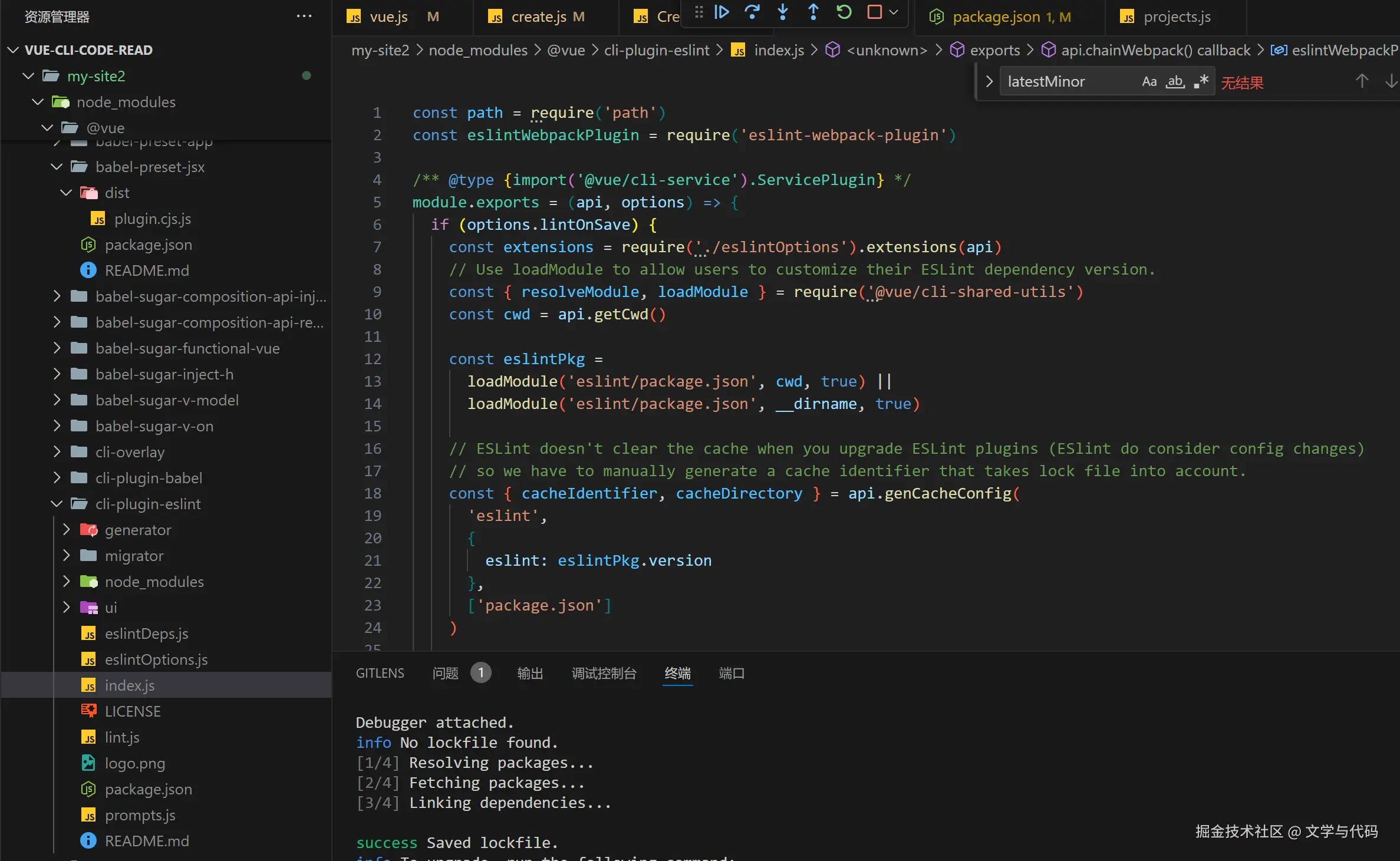The width and height of the screenshot is (1400, 861).
Task: Click the debug Step Over icon
Action: 752,12
